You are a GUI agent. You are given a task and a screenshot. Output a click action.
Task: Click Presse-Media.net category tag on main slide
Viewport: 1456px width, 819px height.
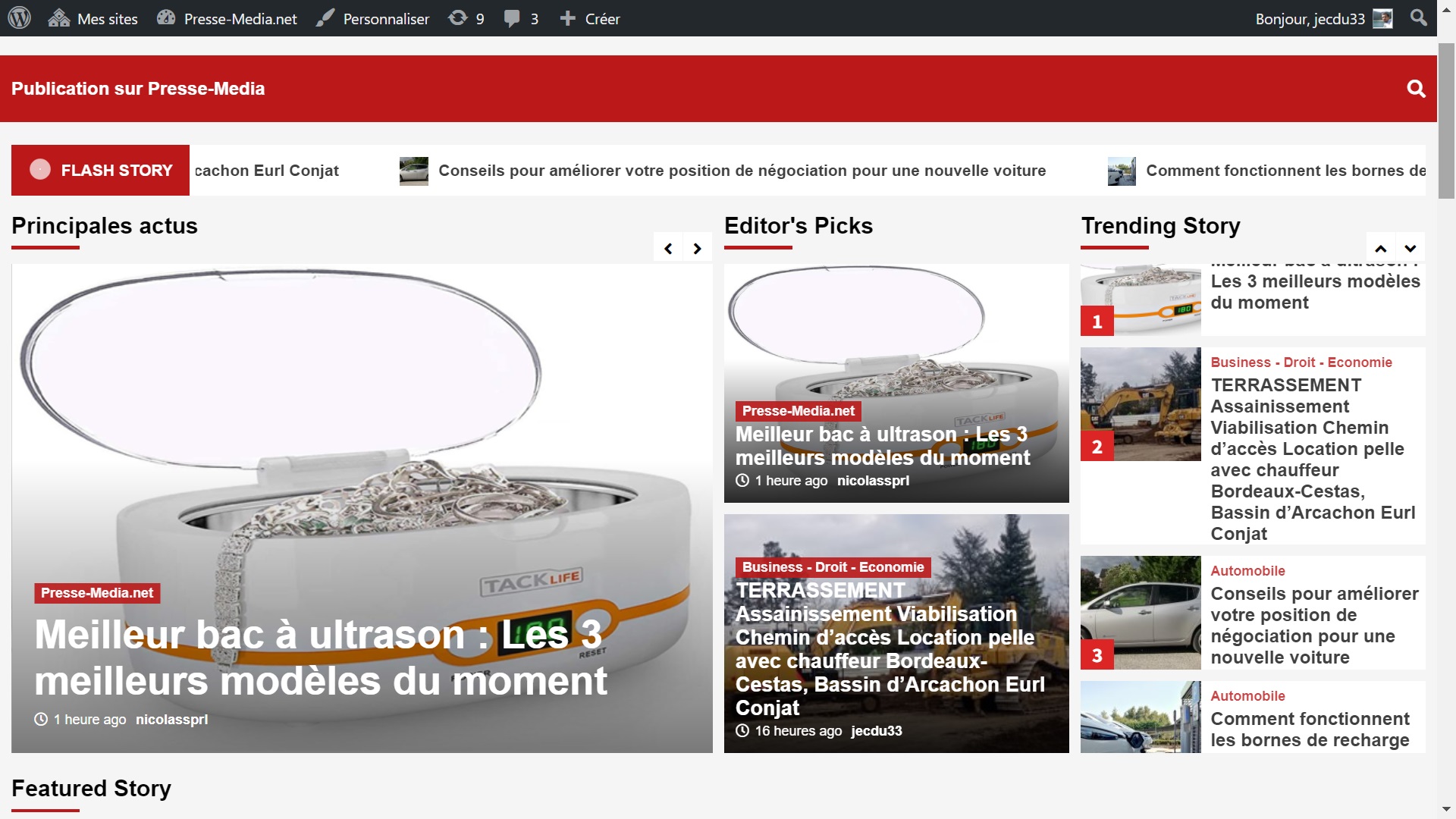[x=97, y=593]
